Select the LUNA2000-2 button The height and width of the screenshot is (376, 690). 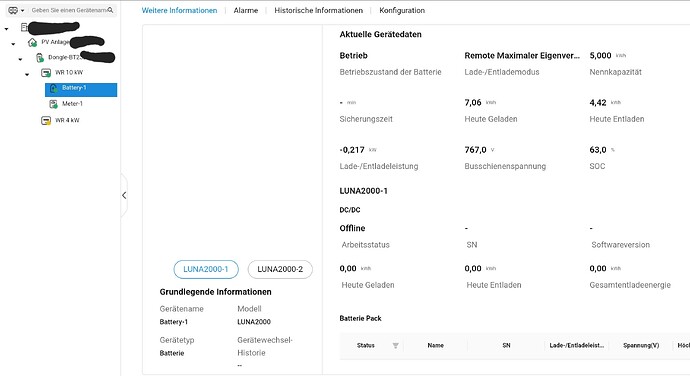pyautogui.click(x=280, y=269)
